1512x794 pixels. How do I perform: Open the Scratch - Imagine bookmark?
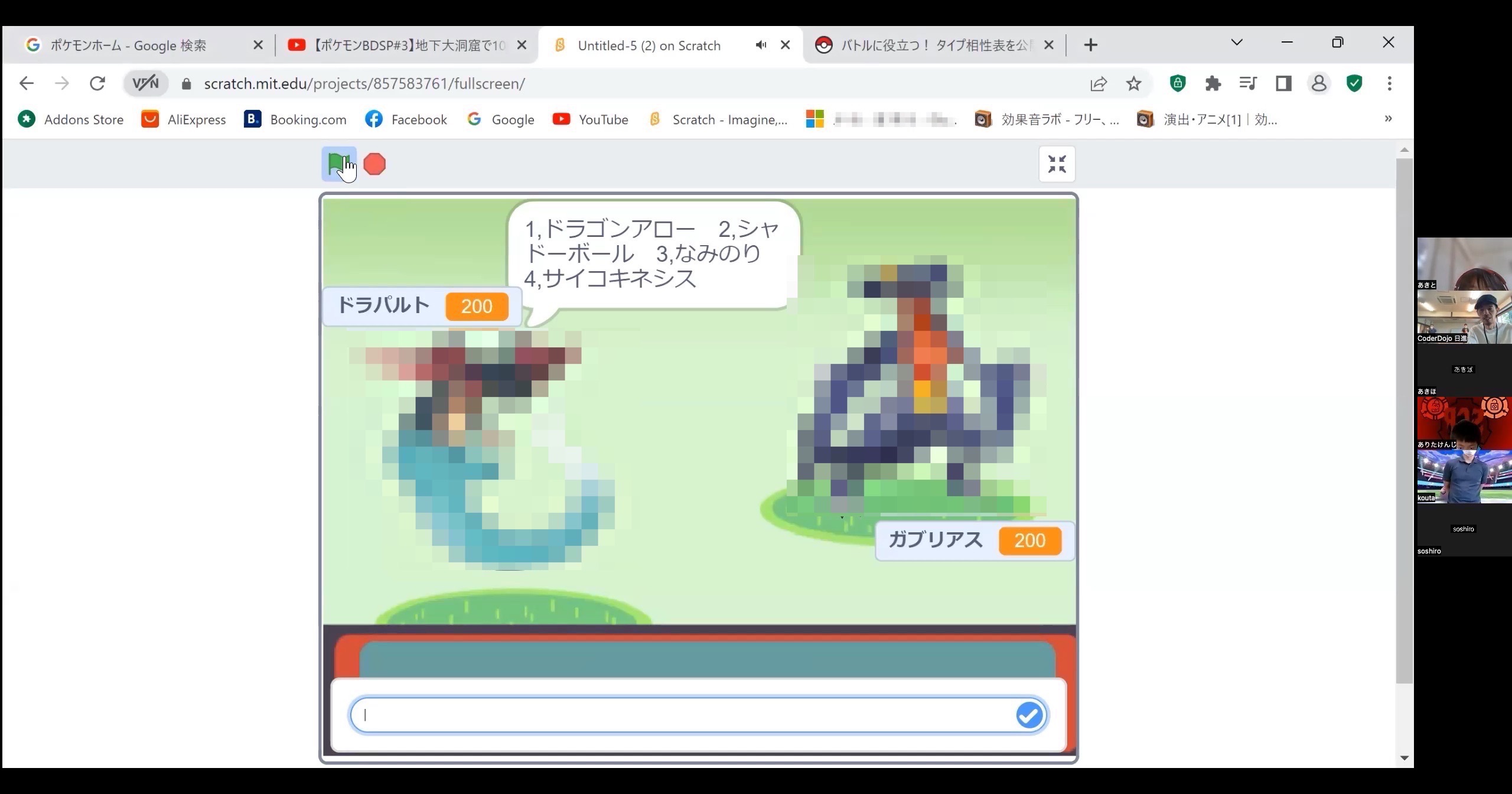click(x=718, y=119)
